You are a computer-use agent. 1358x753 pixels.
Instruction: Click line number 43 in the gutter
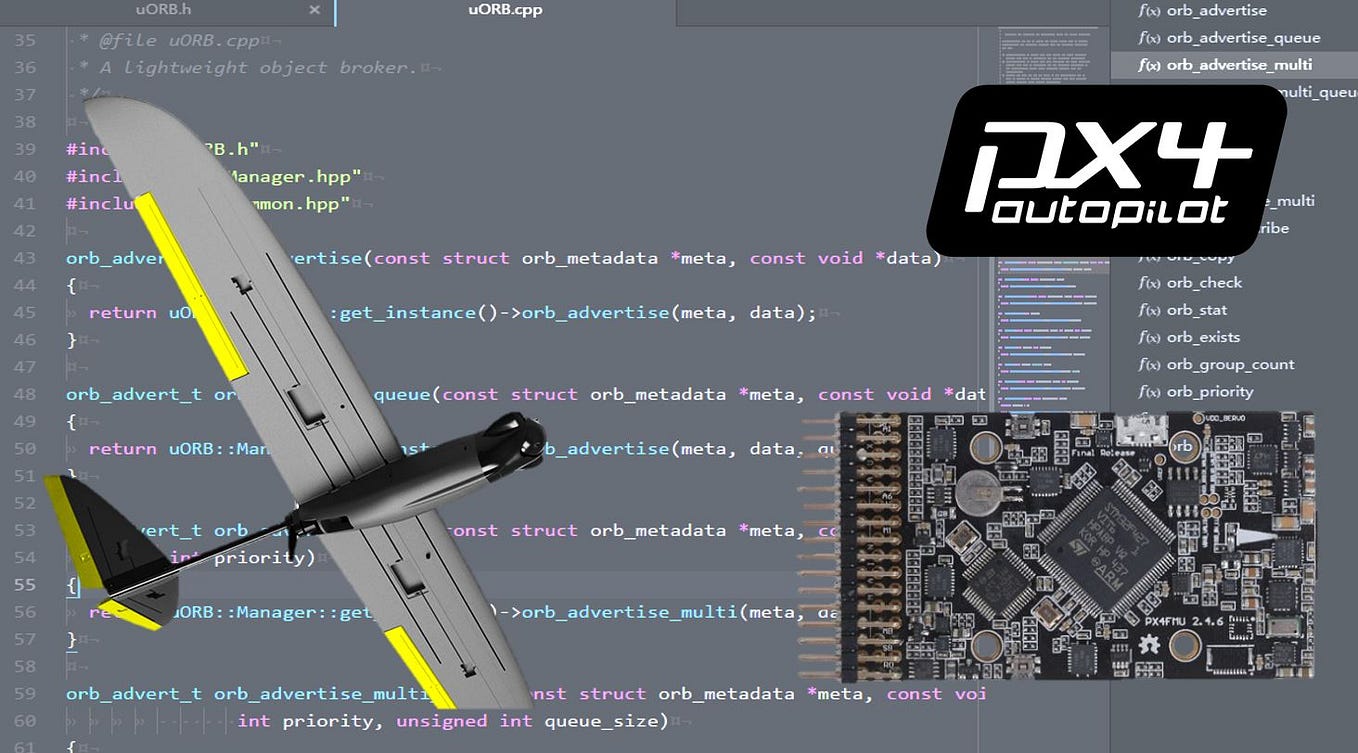click(x=25, y=258)
